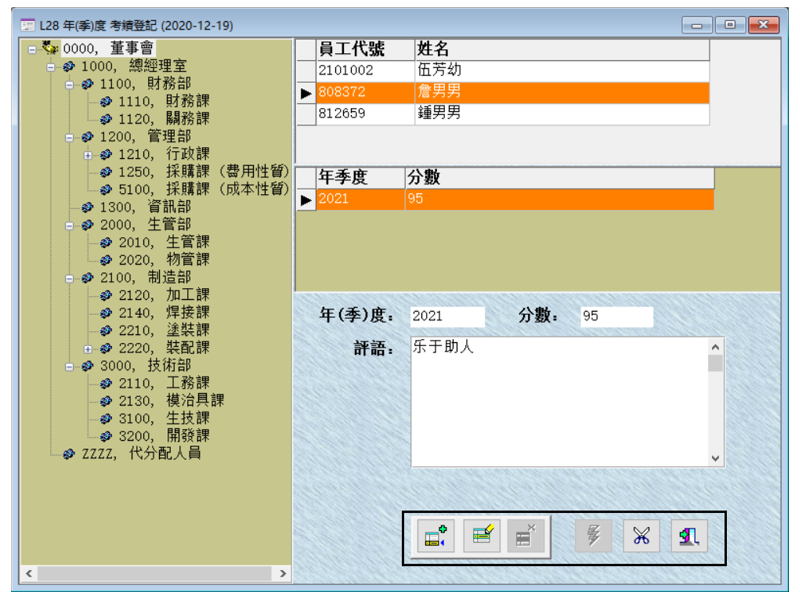The width and height of the screenshot is (800, 599).
Task: Click the window title bar form icon
Action: [28, 24]
